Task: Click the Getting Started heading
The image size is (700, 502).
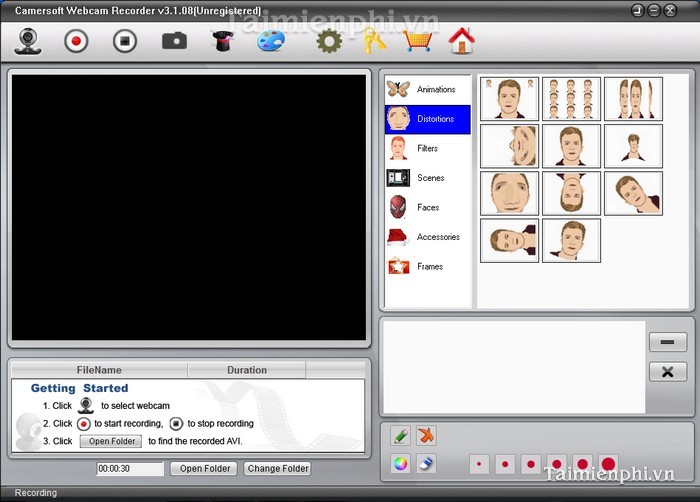Action: pyautogui.click(x=79, y=388)
